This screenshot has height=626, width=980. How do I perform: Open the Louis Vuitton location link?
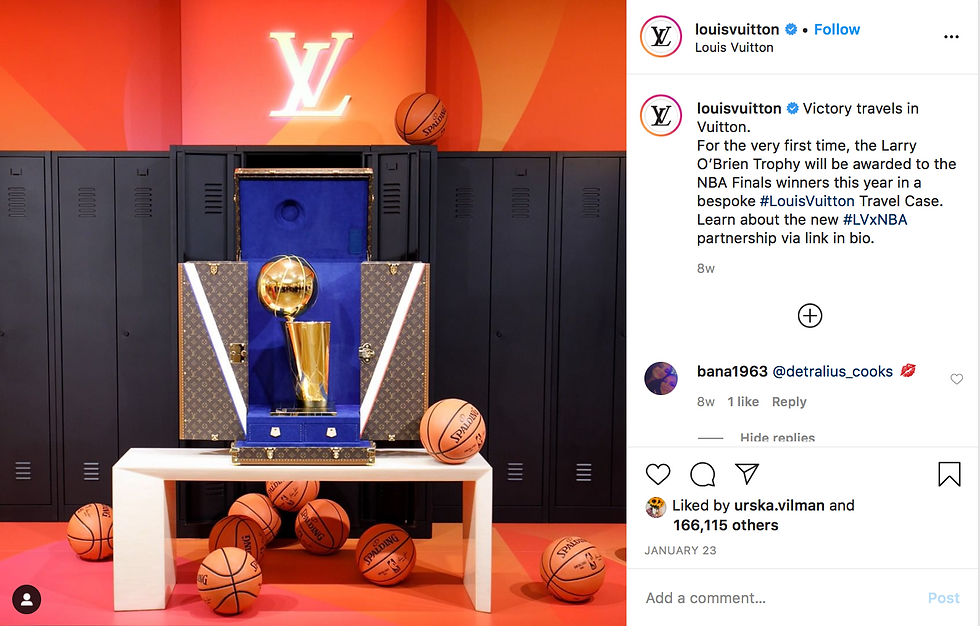point(734,47)
